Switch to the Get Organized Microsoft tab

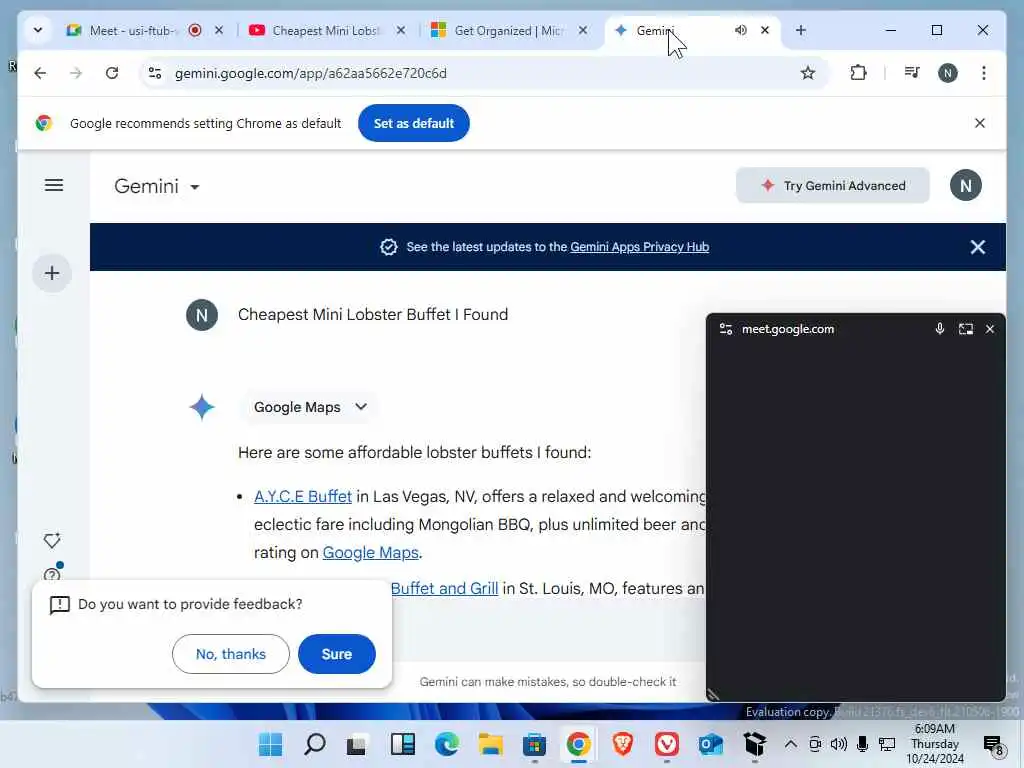coord(508,31)
